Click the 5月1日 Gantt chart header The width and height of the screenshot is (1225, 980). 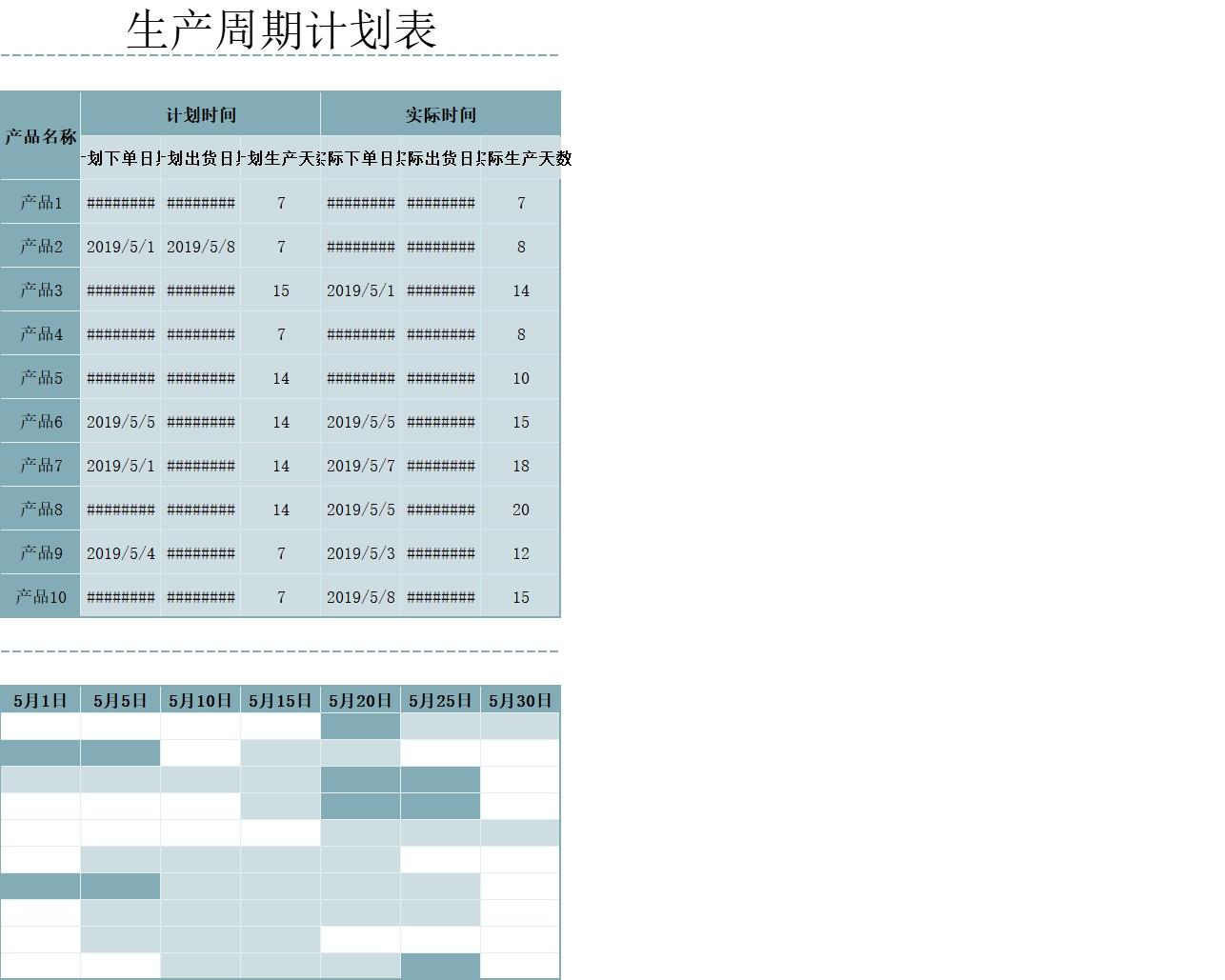(x=40, y=699)
